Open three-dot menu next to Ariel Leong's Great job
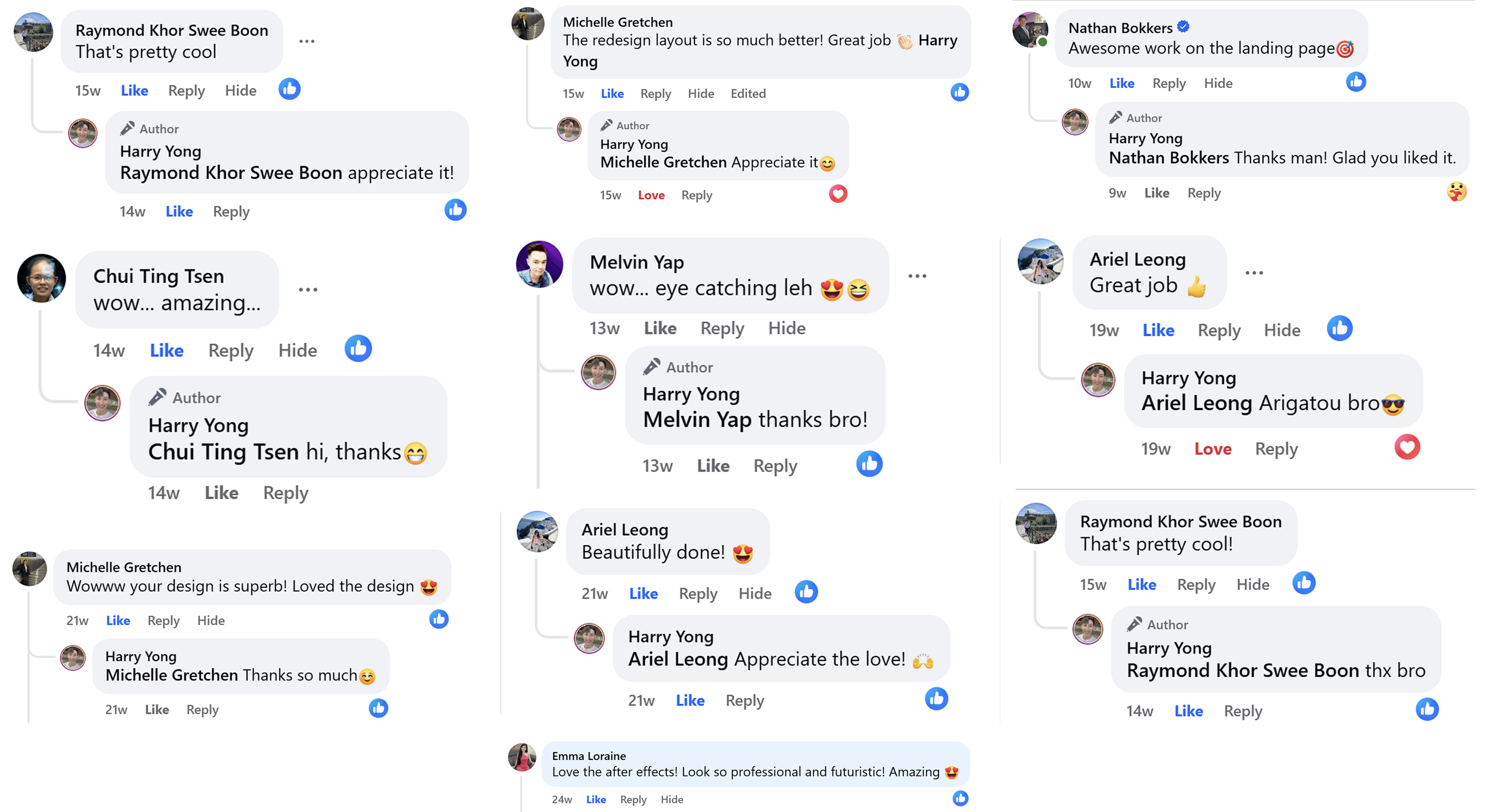1486x812 pixels. point(1254,273)
